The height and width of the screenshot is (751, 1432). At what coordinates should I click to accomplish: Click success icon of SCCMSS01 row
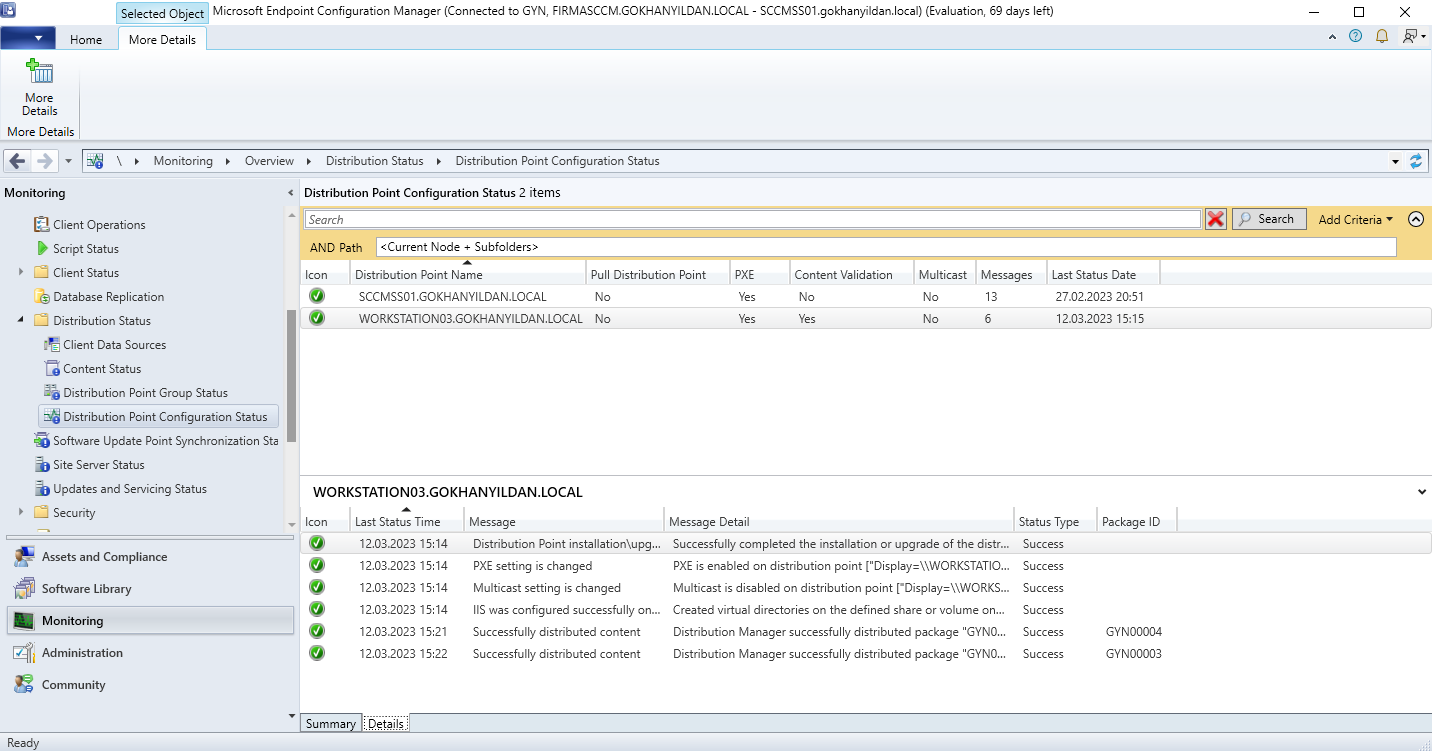click(x=317, y=296)
